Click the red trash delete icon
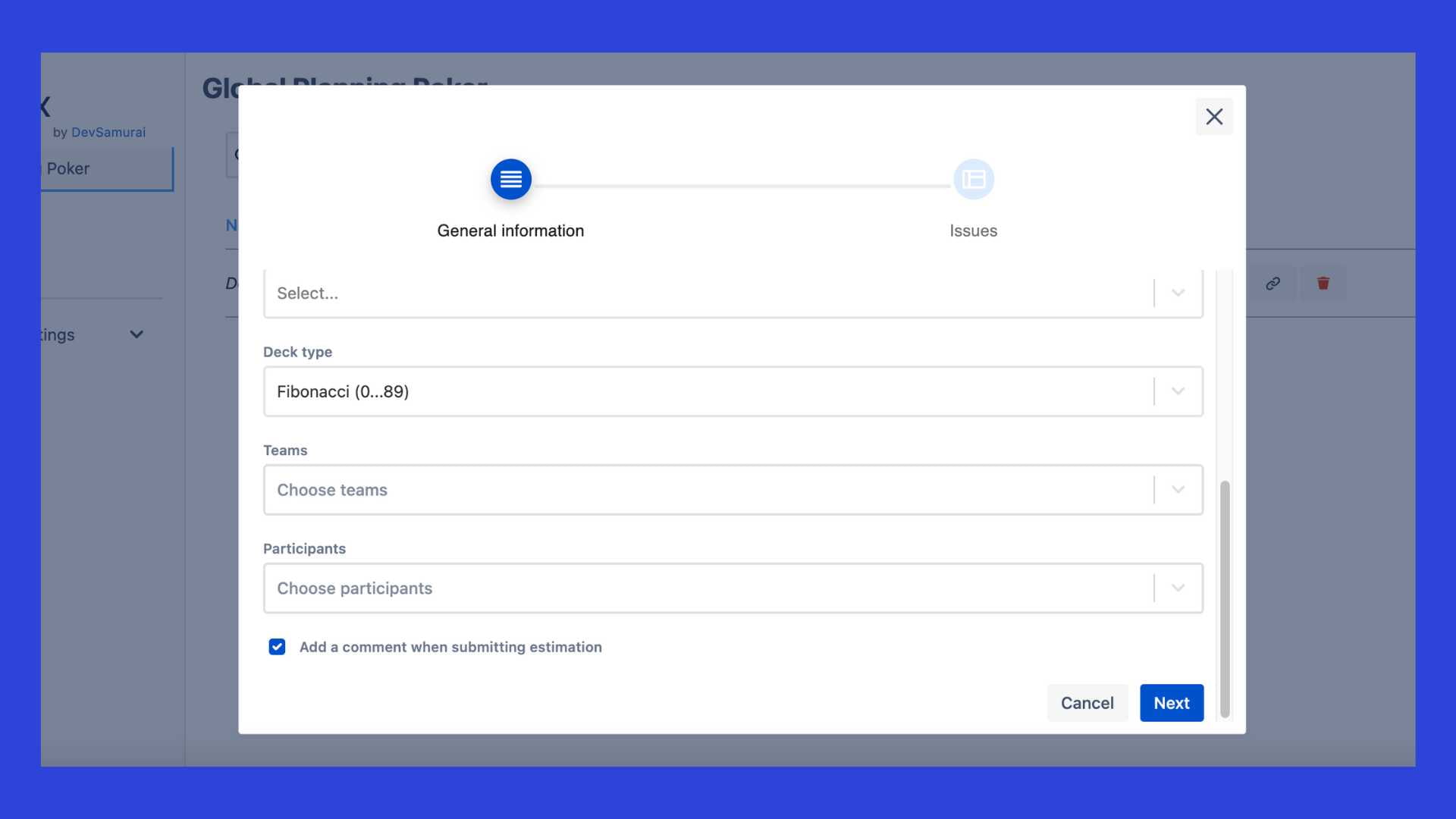The width and height of the screenshot is (1456, 819). tap(1323, 283)
